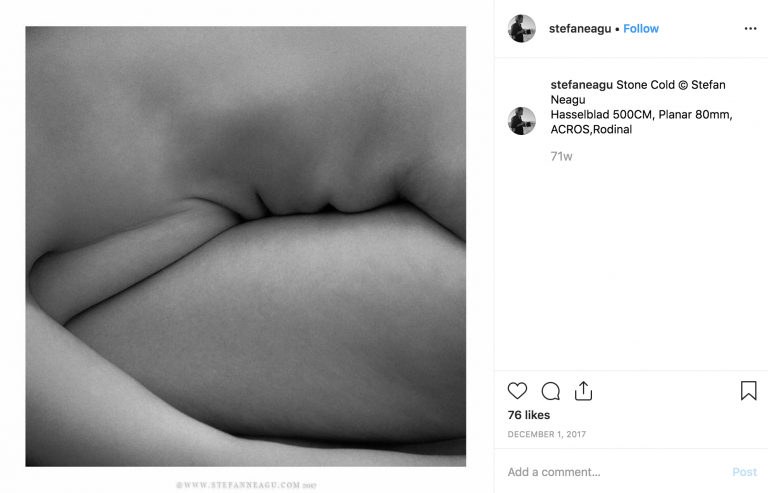The width and height of the screenshot is (768, 493).
Task: View the list of 76 likes
Action: (528, 415)
